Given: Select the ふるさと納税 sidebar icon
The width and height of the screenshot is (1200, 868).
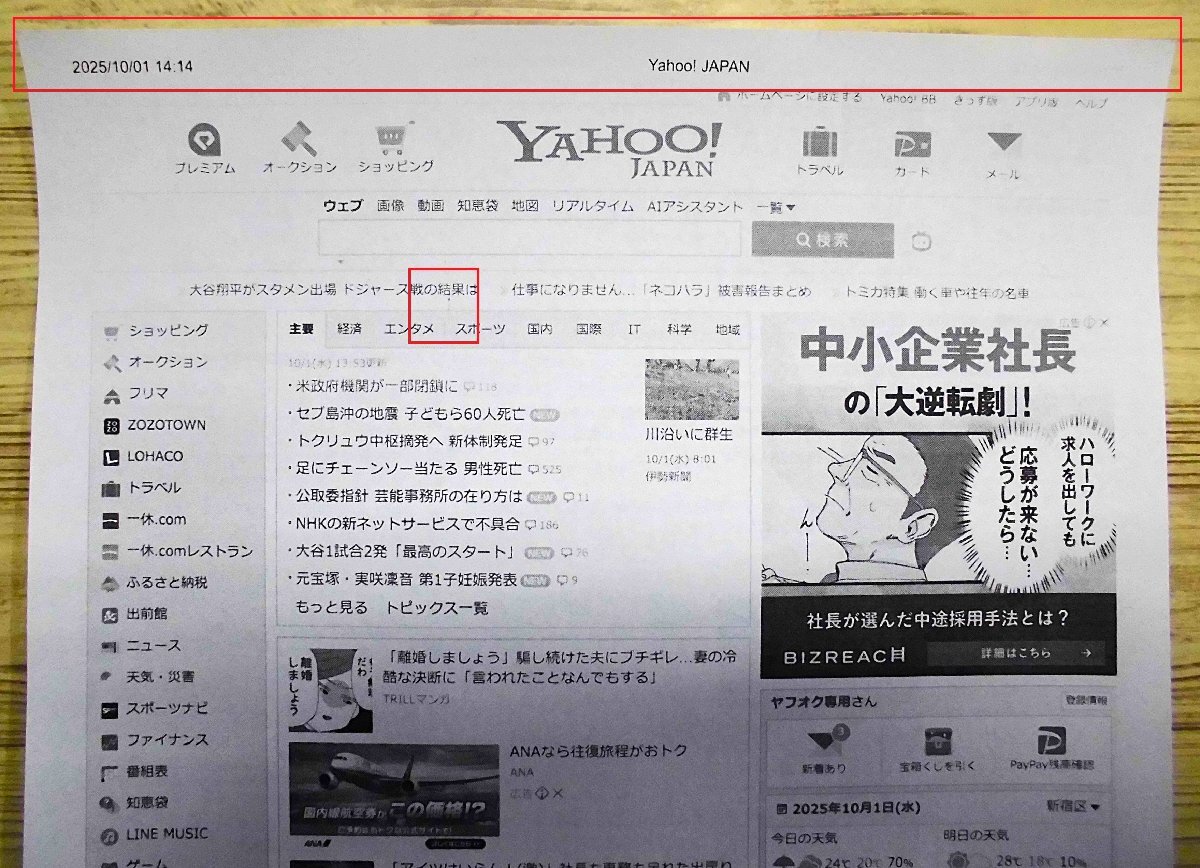Looking at the screenshot, I should [109, 582].
